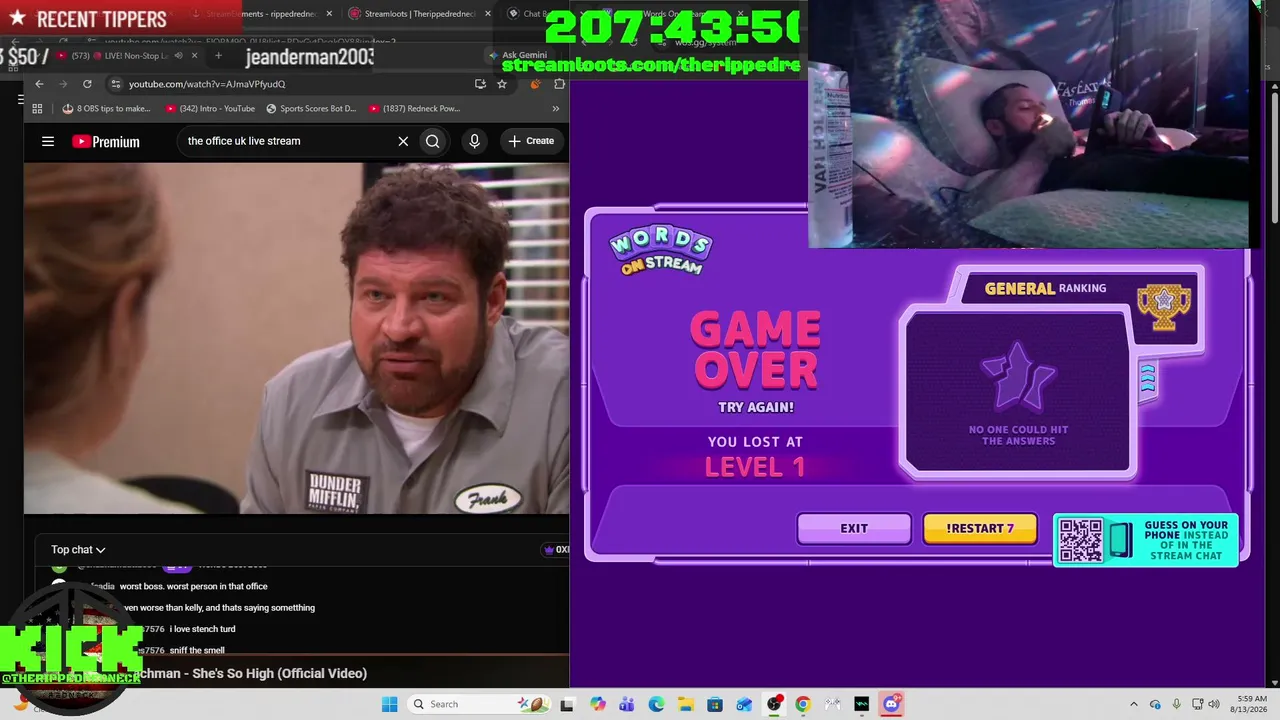Show more bookmarks overflow chevron

pyautogui.click(x=556, y=109)
